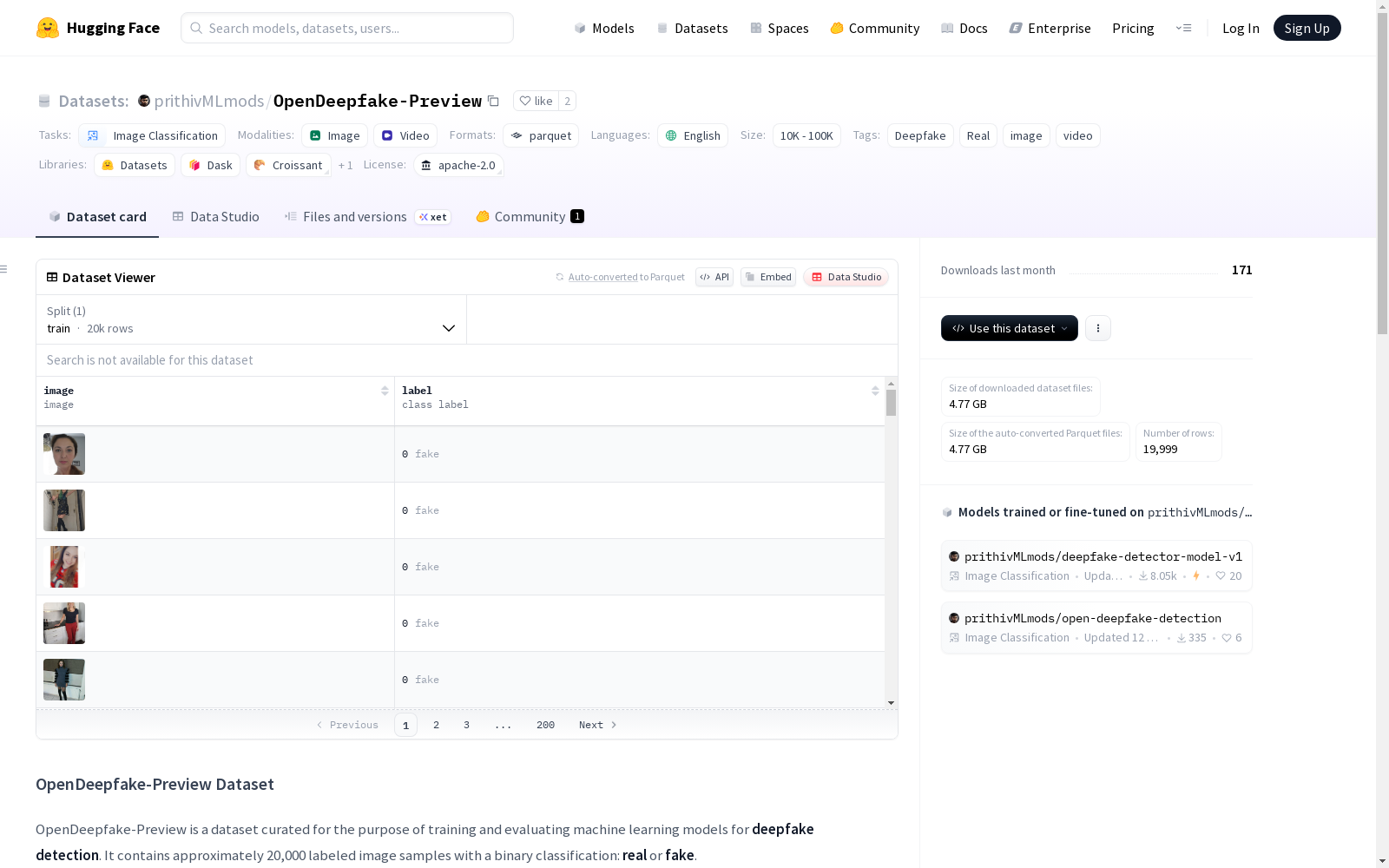The image size is (1389, 868).
Task: Open the Data Studio tab
Action: click(215, 217)
